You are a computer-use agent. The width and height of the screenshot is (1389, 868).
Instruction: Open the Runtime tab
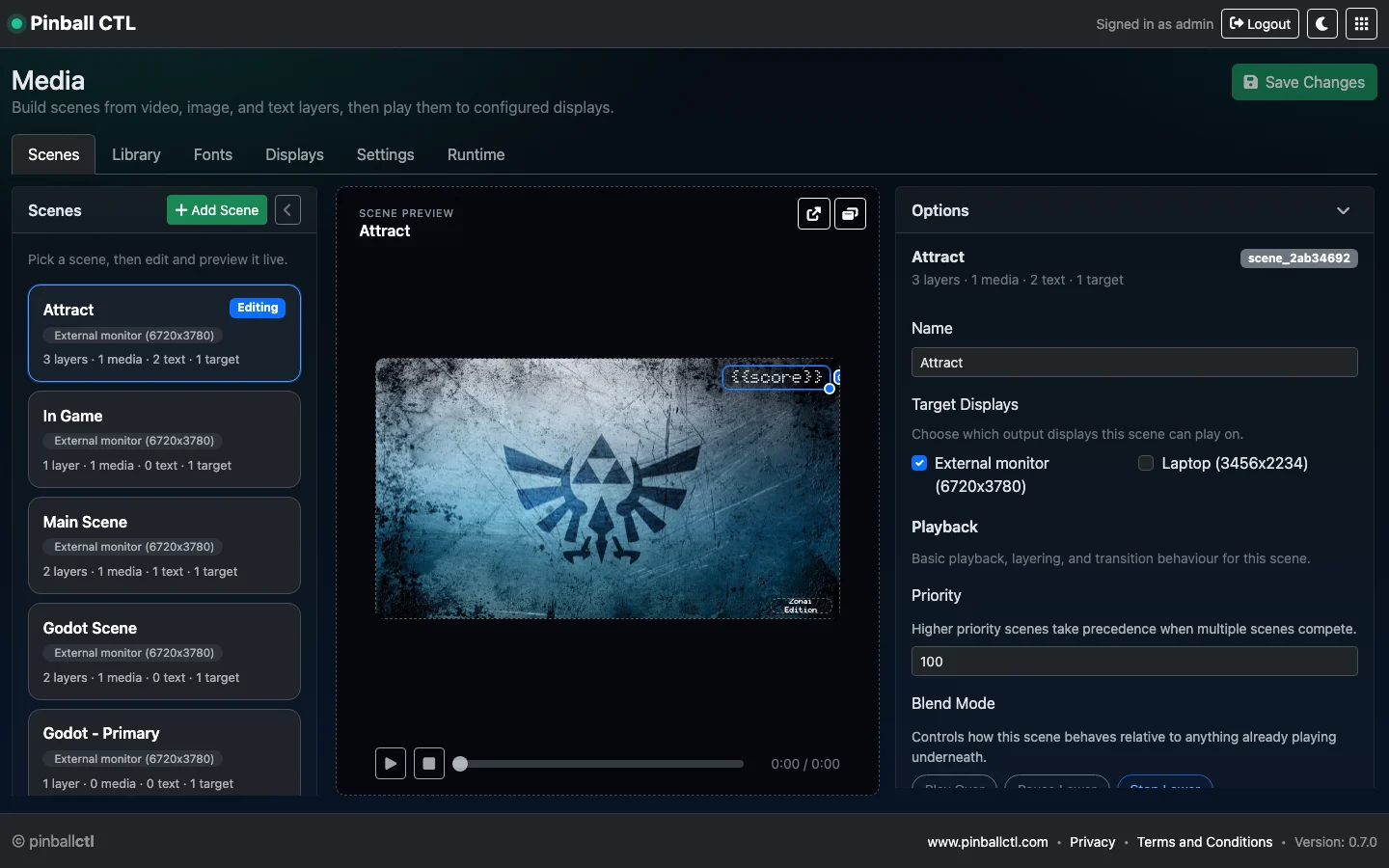tap(476, 154)
